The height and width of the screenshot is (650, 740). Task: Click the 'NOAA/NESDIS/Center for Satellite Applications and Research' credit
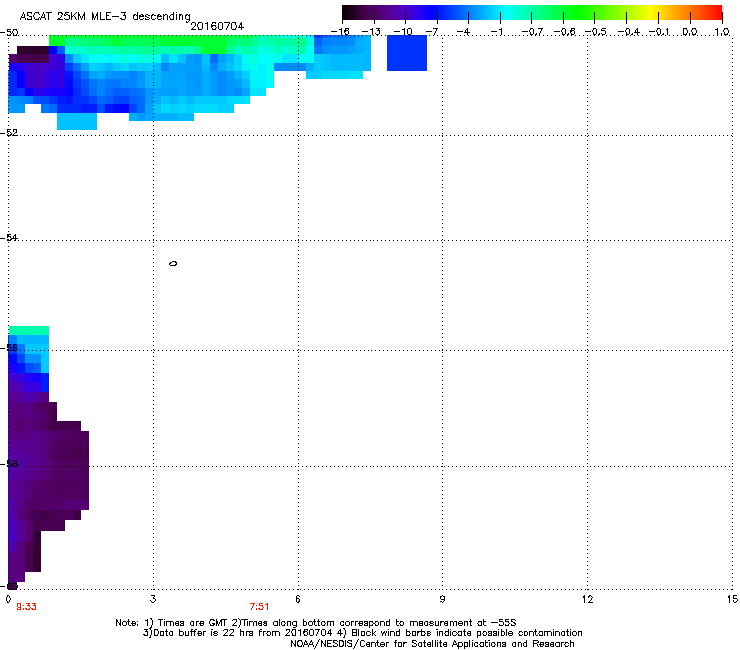click(x=432, y=644)
